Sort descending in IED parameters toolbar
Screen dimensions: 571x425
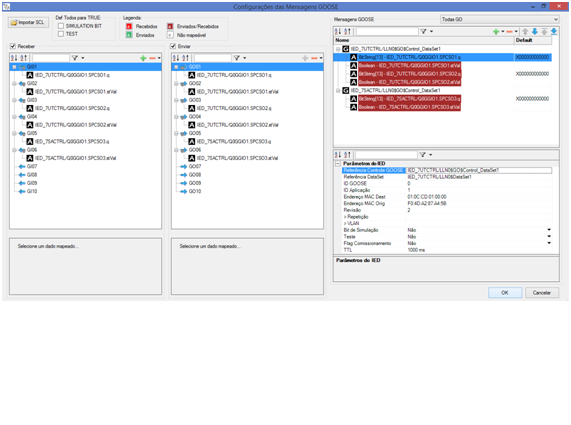[347, 155]
